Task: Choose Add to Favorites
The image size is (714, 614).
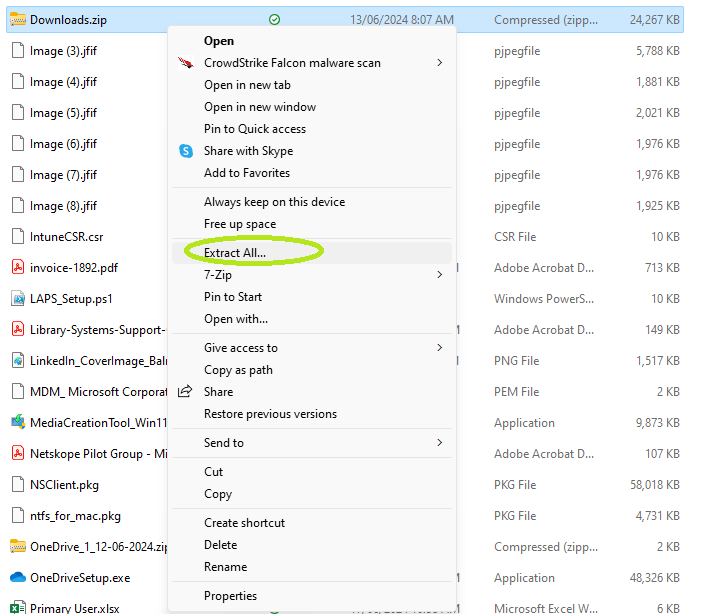Action: point(247,173)
